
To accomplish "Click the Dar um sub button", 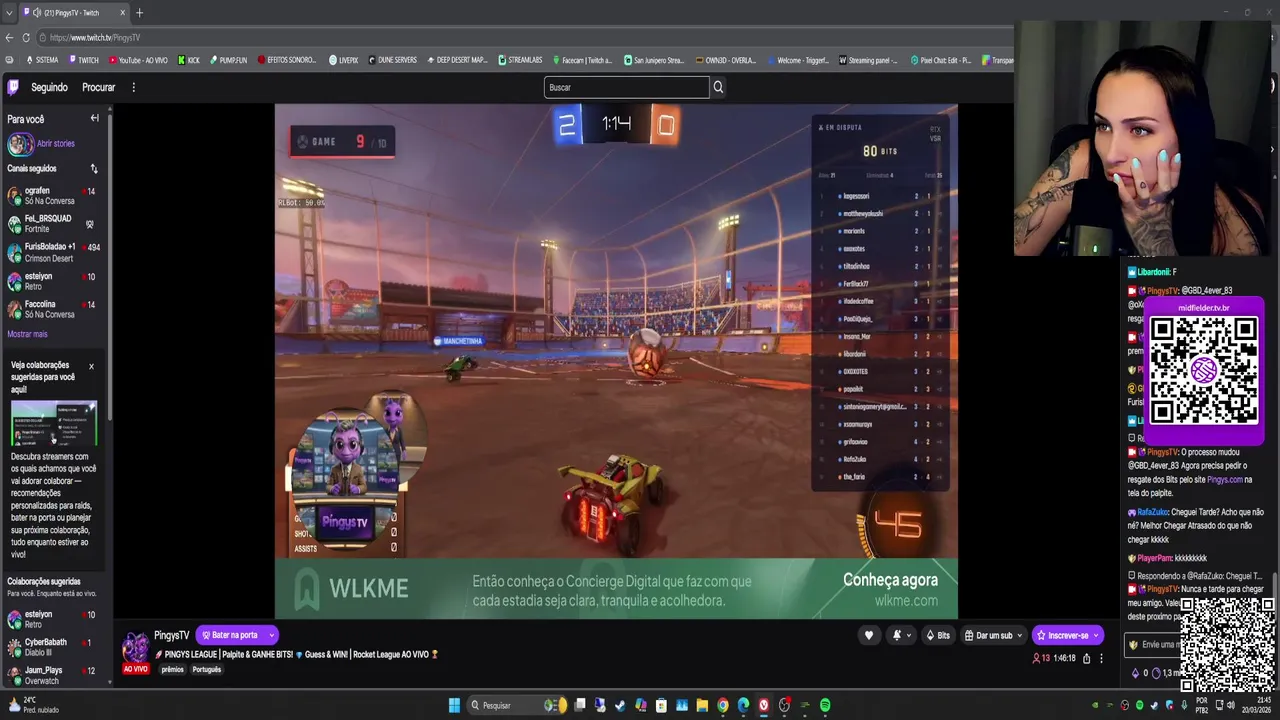I will click(994, 635).
